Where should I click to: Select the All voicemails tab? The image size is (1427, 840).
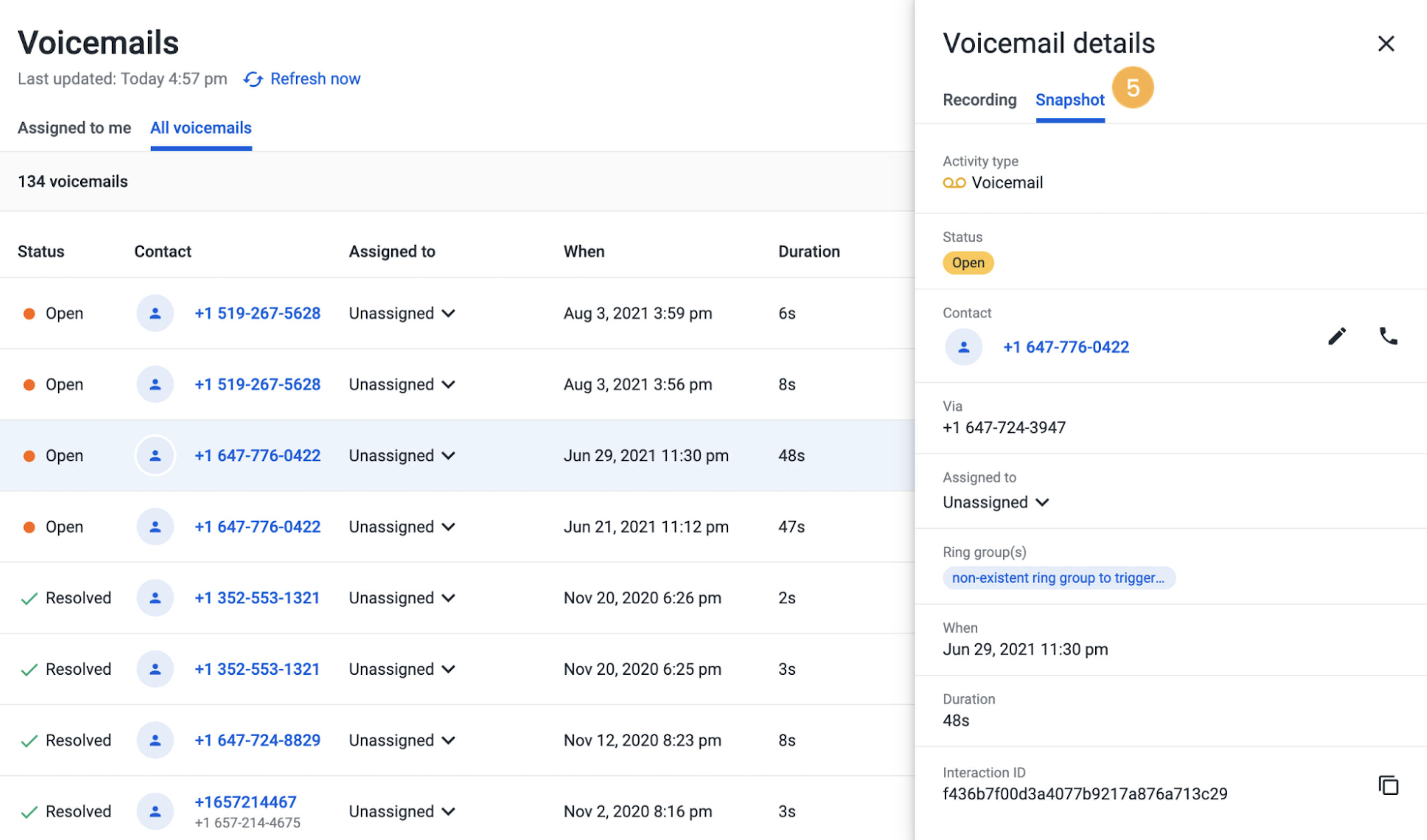tap(201, 128)
